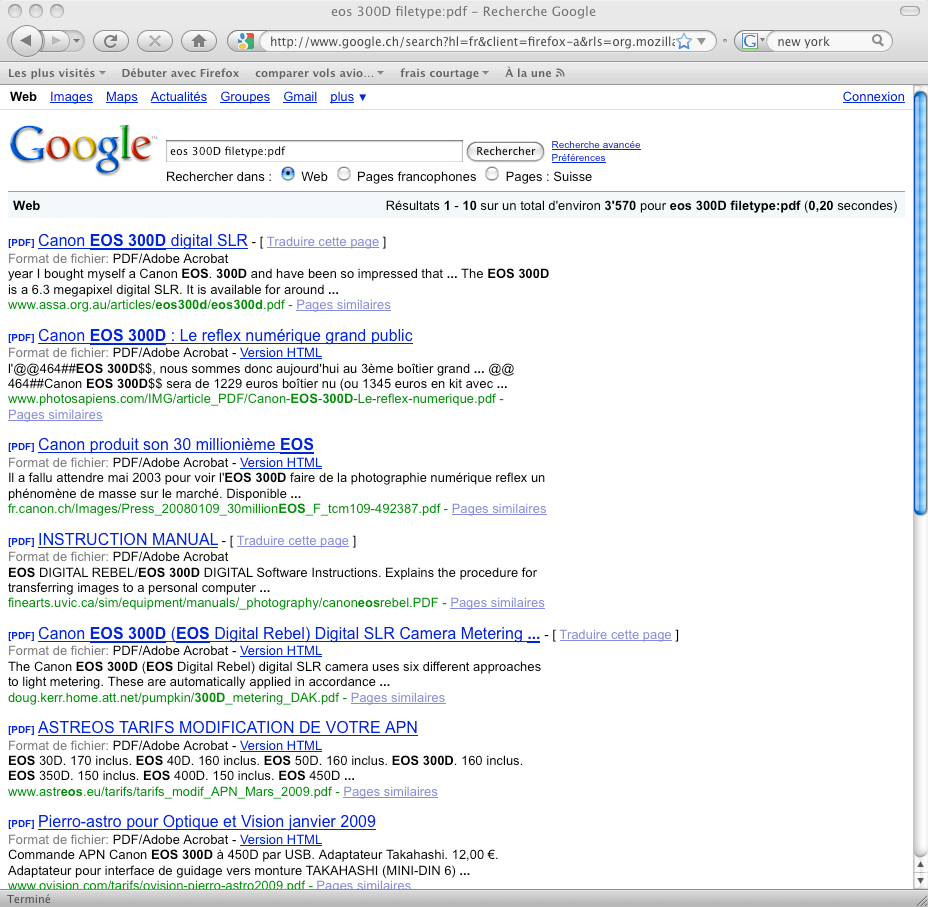Open 'Pierro-astro pour Optique et Vision janvier 2009'
Image resolution: width=928 pixels, height=907 pixels.
click(x=207, y=821)
